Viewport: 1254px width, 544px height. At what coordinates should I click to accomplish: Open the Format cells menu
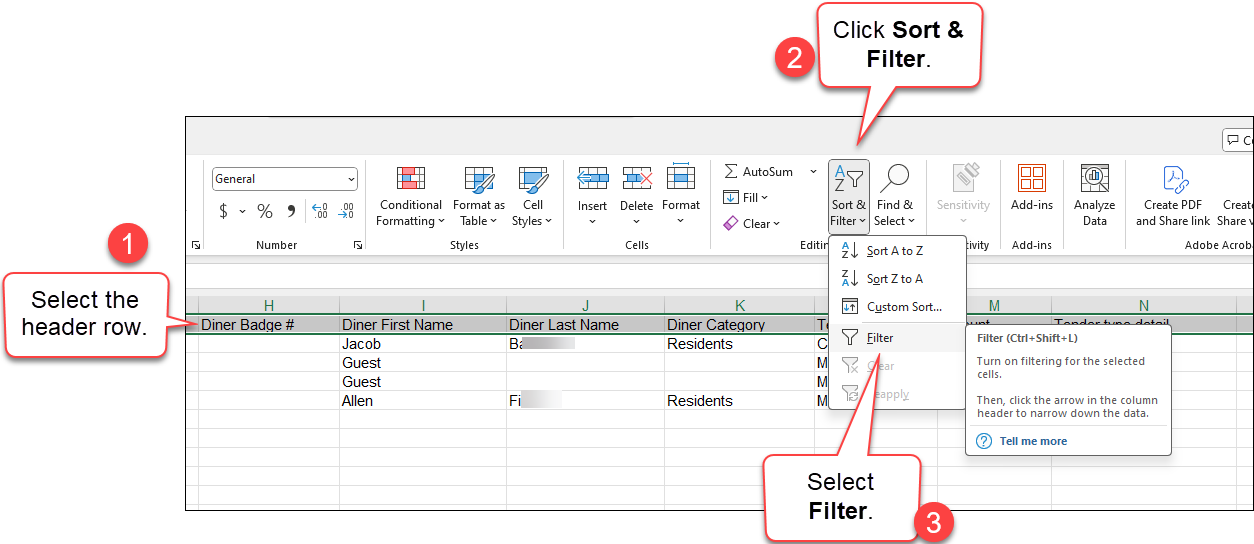pyautogui.click(x=681, y=196)
